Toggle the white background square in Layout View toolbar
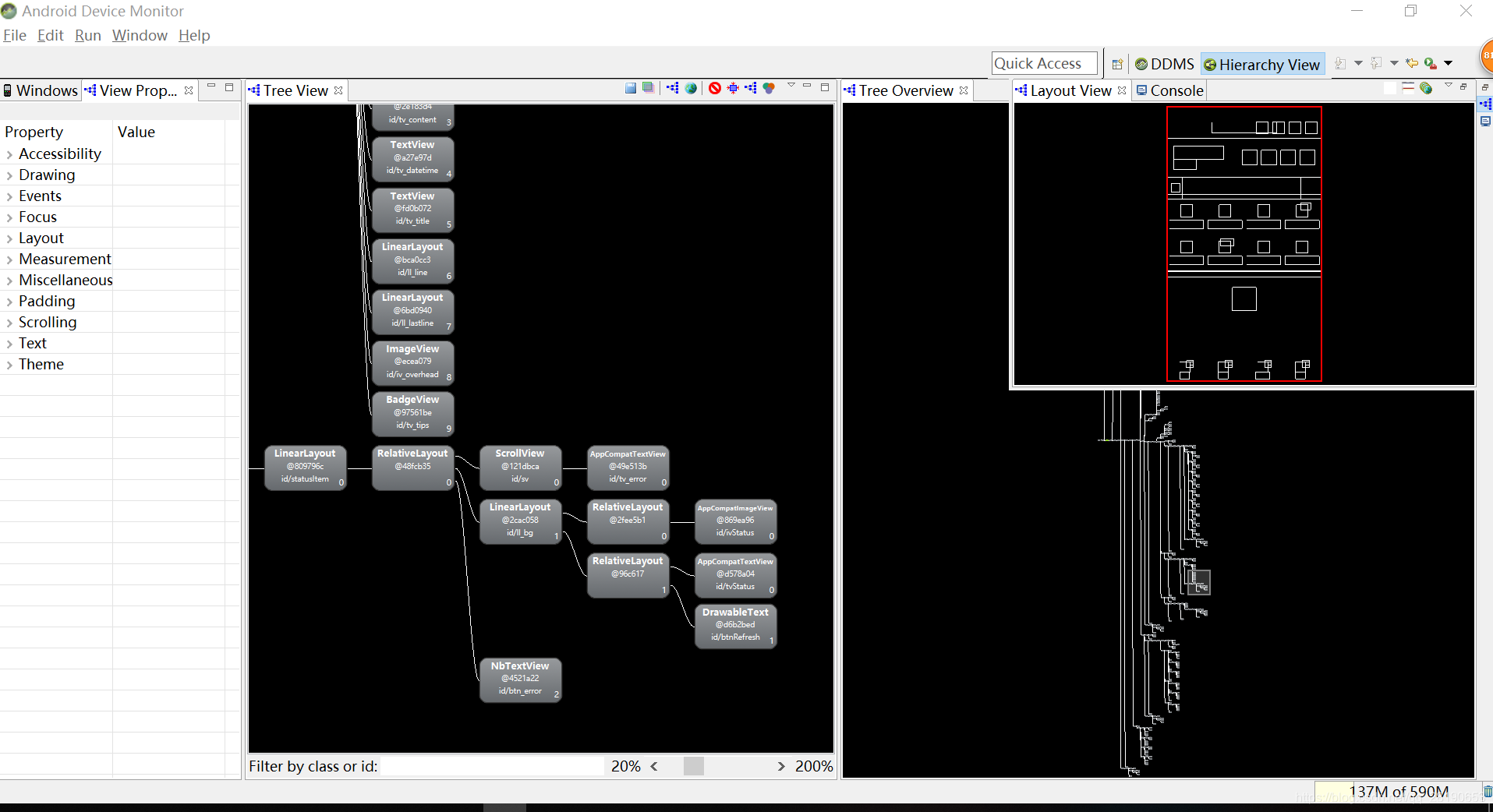1493x812 pixels. click(1390, 88)
